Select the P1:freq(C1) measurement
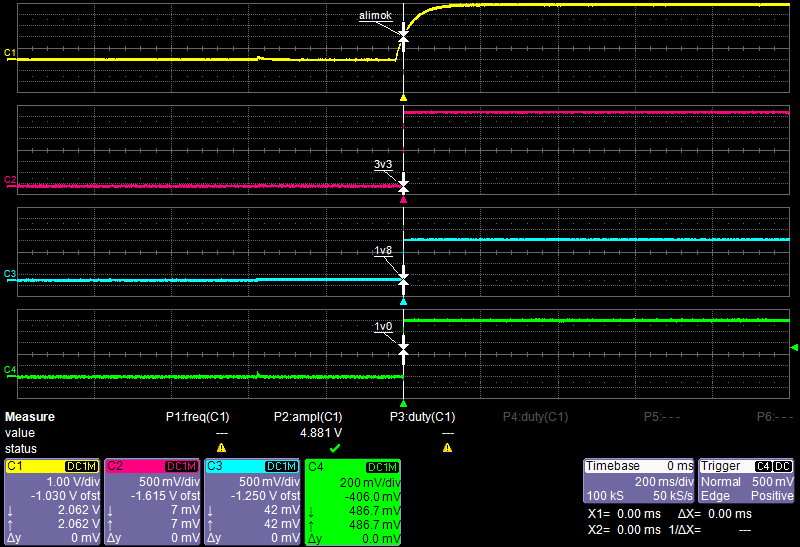 coord(197,417)
